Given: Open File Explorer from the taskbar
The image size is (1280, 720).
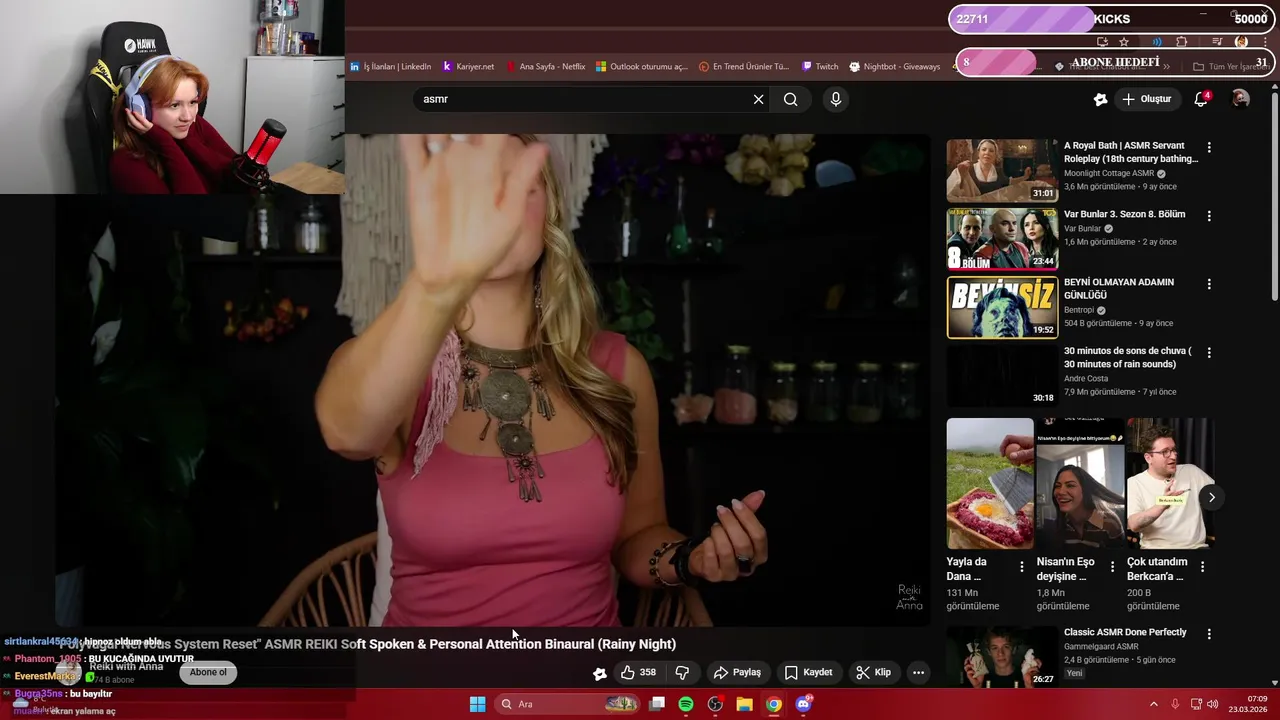Looking at the screenshot, I should (x=744, y=704).
